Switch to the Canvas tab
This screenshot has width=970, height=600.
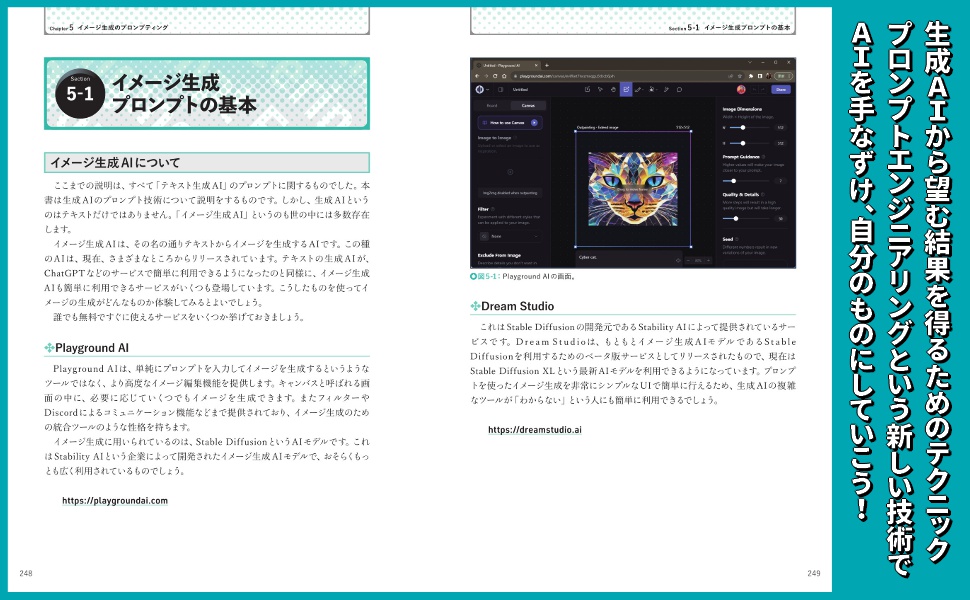(526, 105)
